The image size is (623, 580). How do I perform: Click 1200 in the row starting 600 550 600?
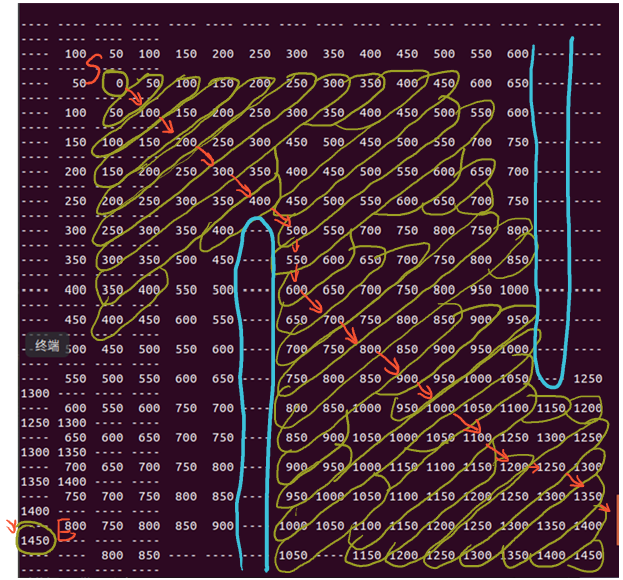pyautogui.click(x=587, y=408)
